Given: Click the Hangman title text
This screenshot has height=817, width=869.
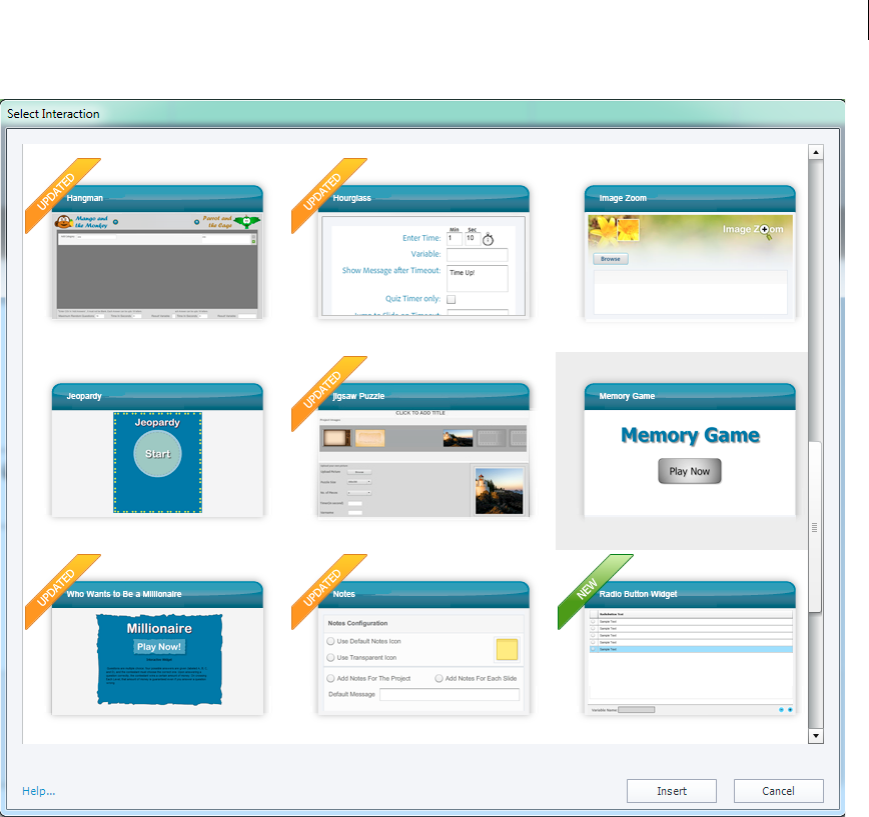Looking at the screenshot, I should click(x=84, y=198).
